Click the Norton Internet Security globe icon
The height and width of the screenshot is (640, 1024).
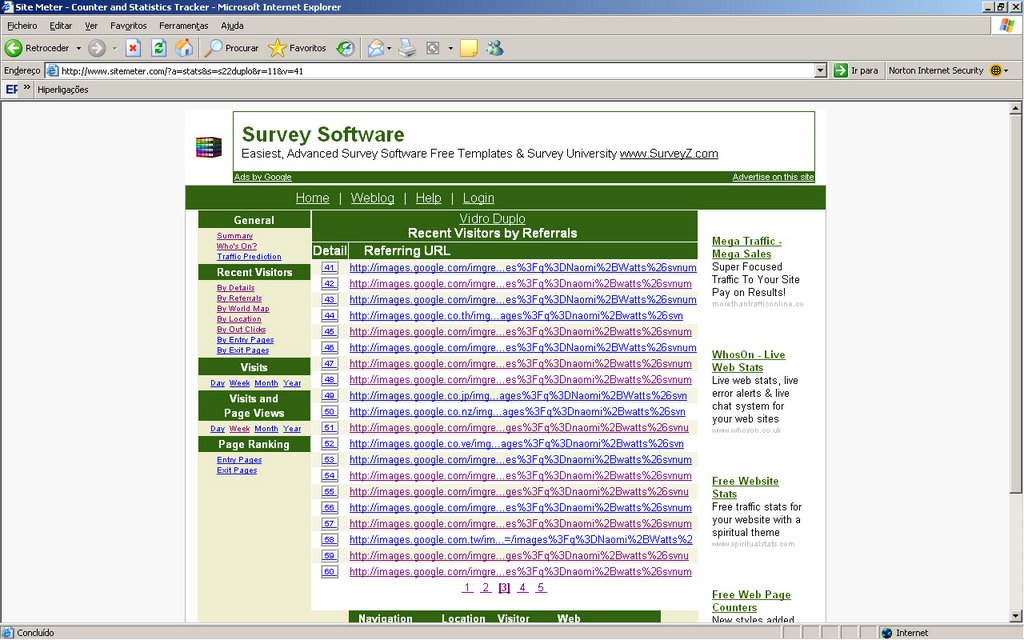tap(996, 71)
